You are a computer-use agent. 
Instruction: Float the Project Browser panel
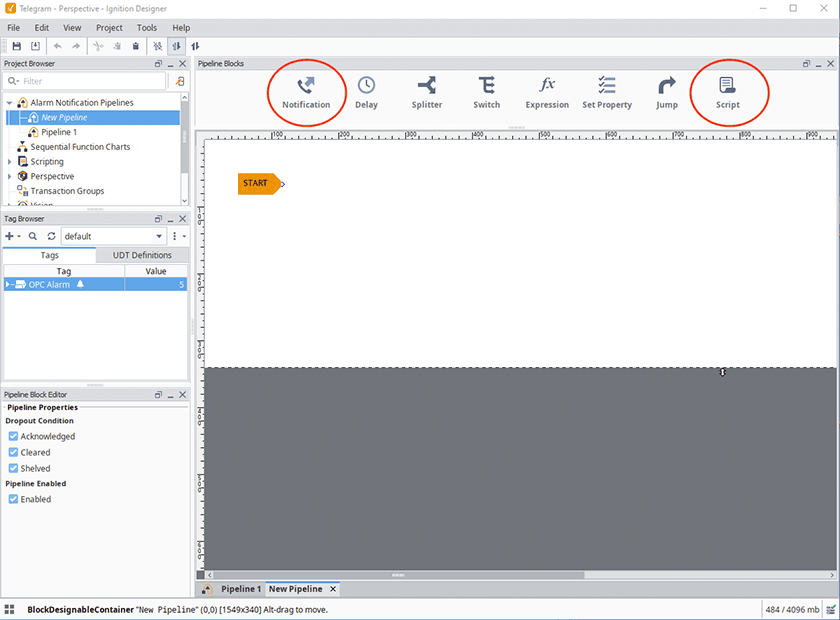[158, 64]
